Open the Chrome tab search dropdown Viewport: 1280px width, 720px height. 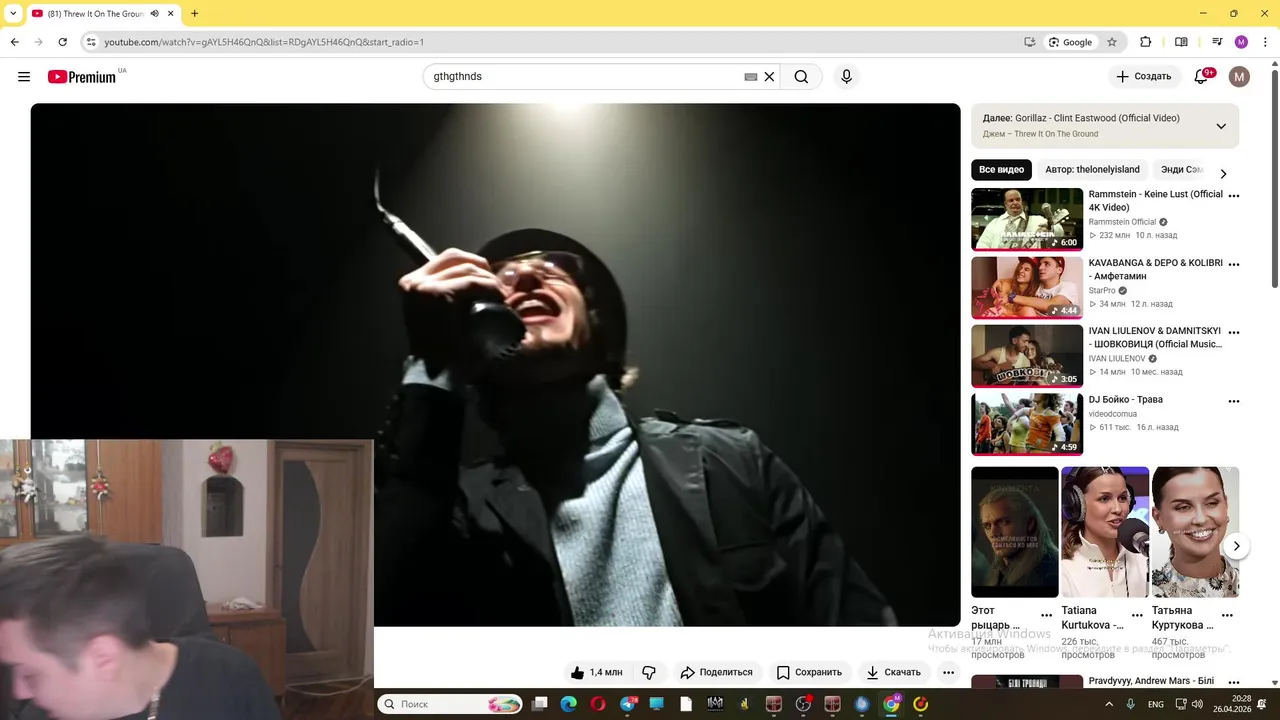coord(12,14)
